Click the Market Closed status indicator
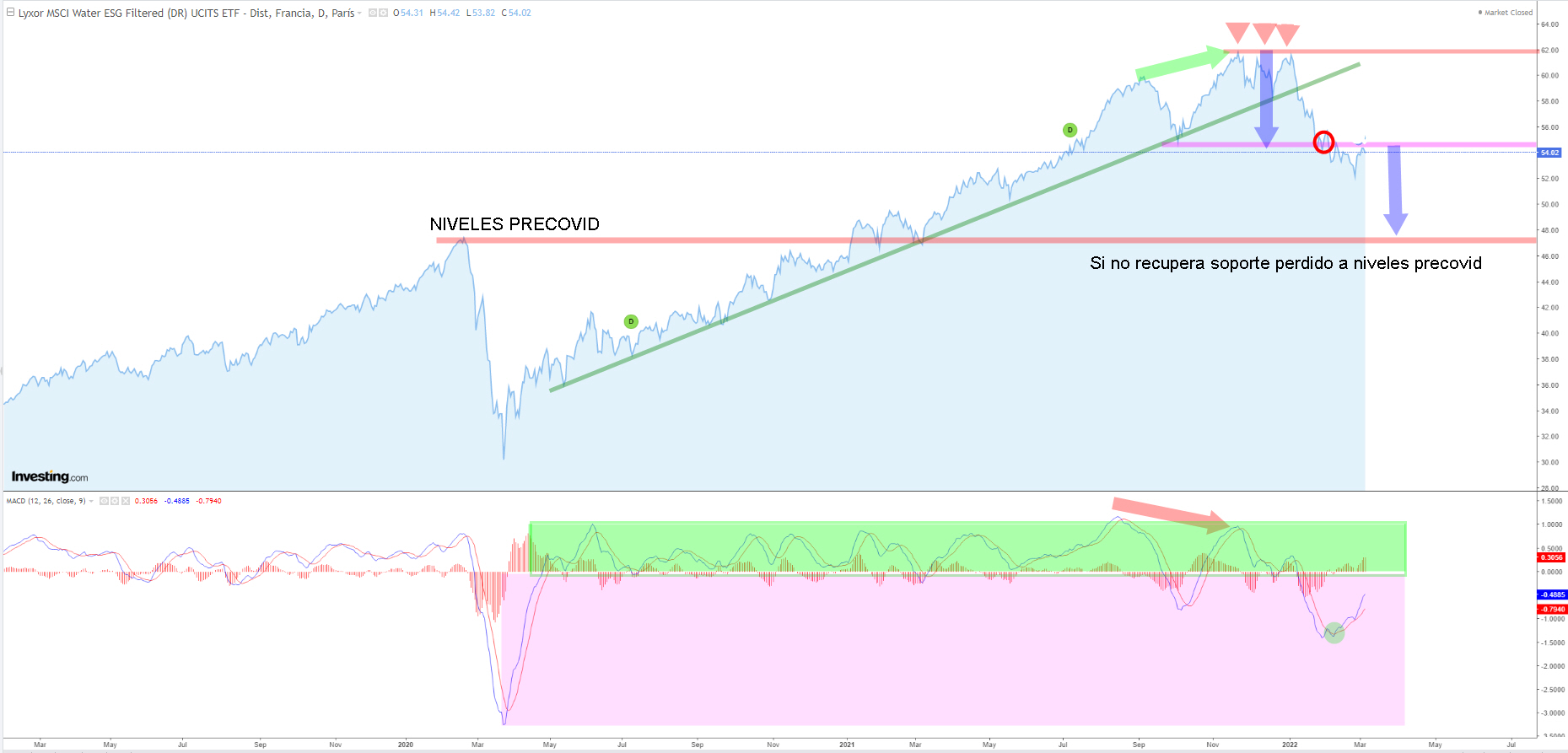 click(1508, 13)
